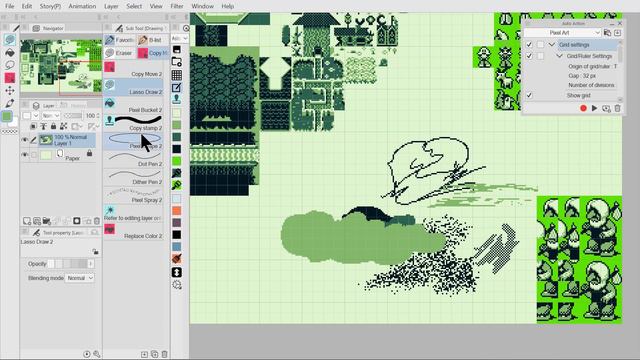Select the Lasso Draw tool in the left toolbar

9,40
